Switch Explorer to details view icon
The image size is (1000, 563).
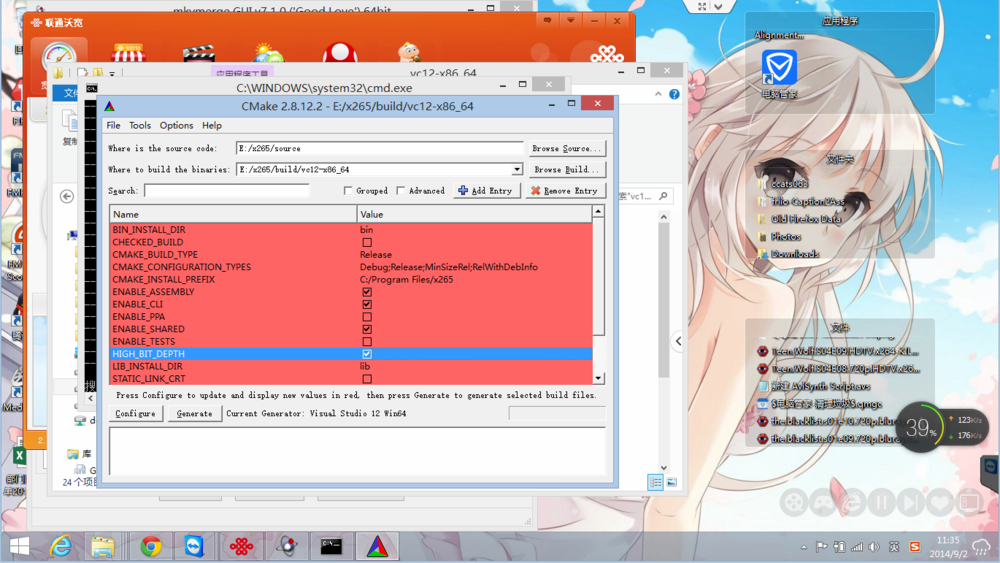click(x=655, y=482)
